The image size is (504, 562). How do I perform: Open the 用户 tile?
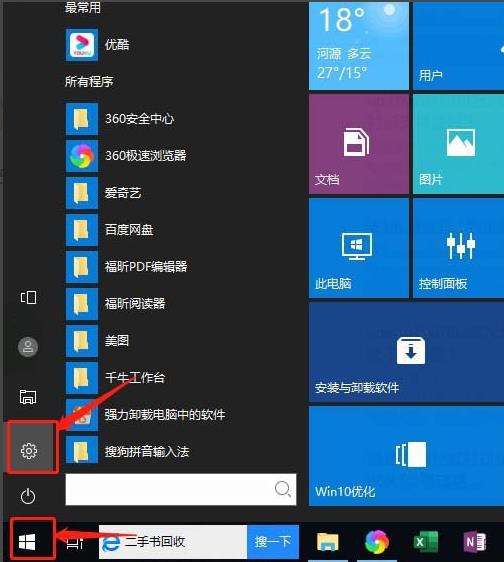[458, 46]
